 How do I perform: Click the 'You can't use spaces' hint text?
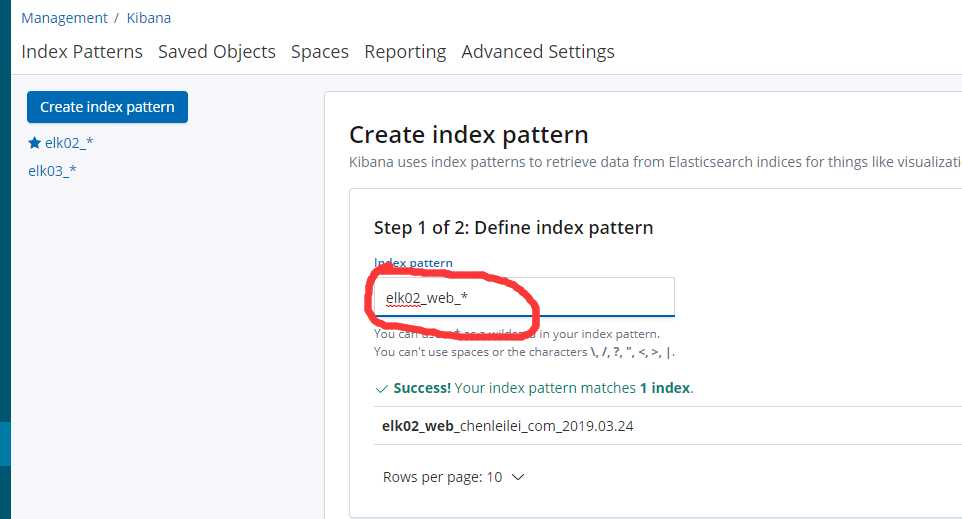click(525, 352)
